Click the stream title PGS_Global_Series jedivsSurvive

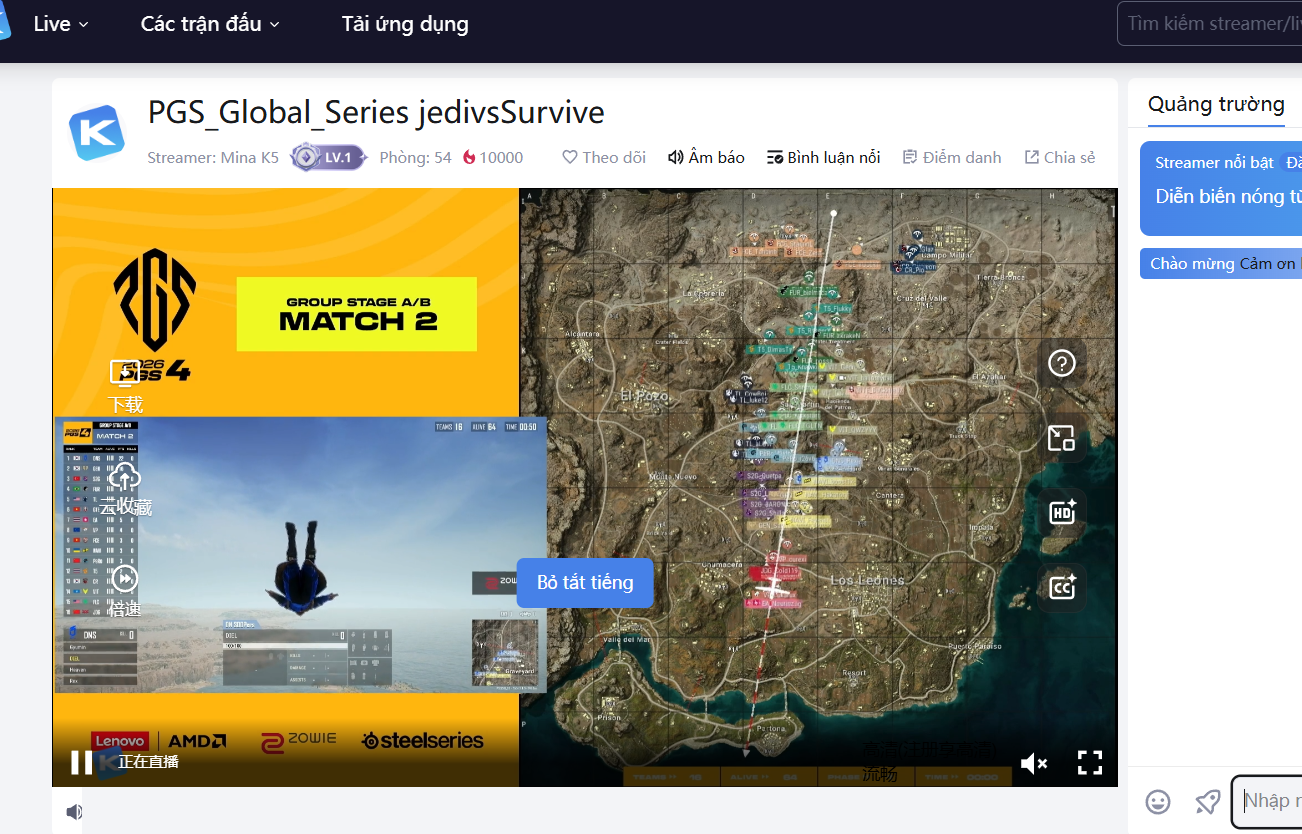tap(376, 112)
